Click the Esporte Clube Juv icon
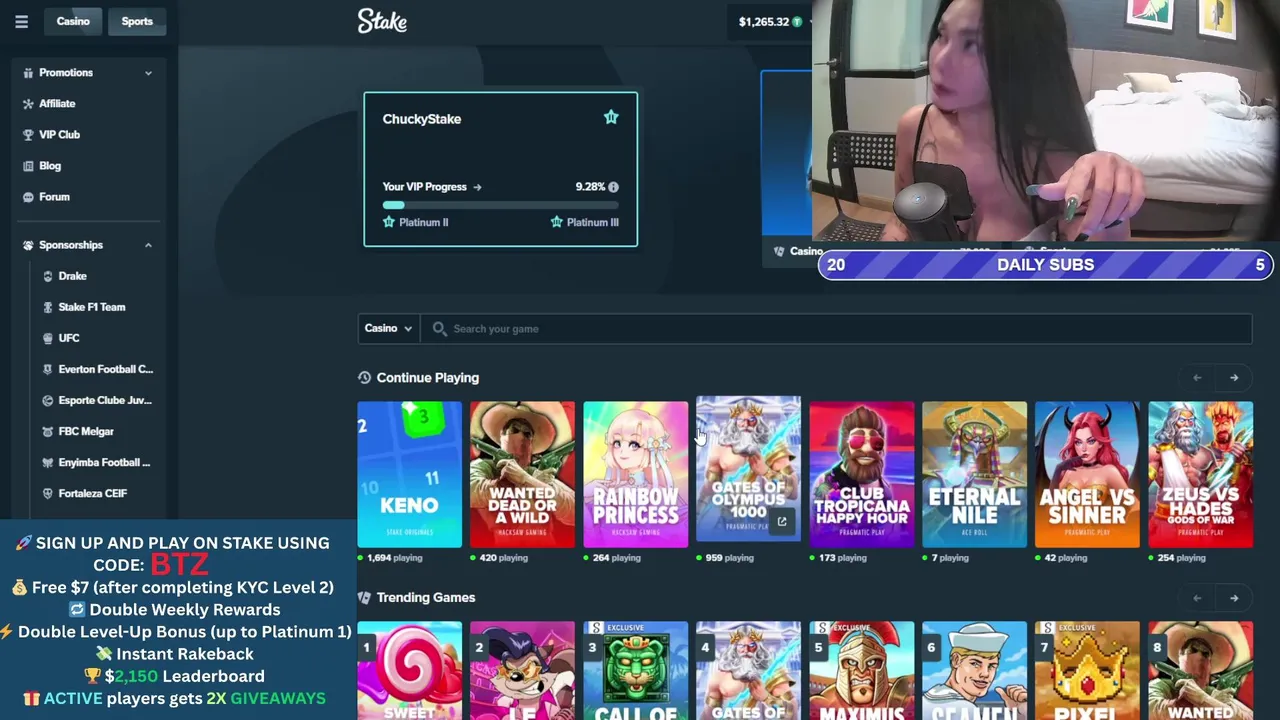1280x720 pixels. coord(48,400)
